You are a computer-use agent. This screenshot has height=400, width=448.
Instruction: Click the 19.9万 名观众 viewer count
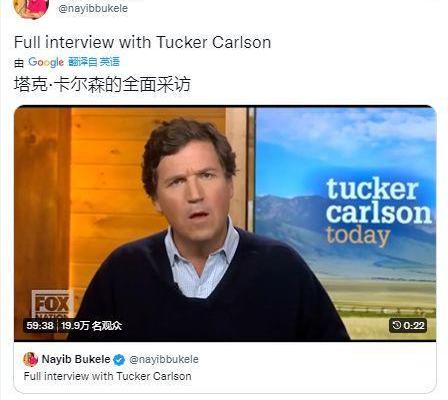[91, 325]
